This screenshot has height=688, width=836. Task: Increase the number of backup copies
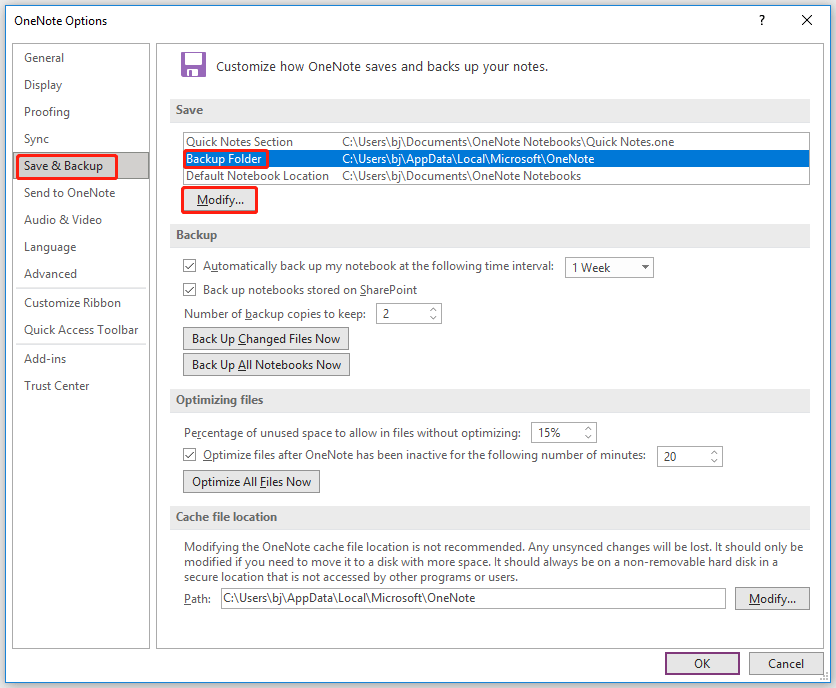click(x=432, y=308)
